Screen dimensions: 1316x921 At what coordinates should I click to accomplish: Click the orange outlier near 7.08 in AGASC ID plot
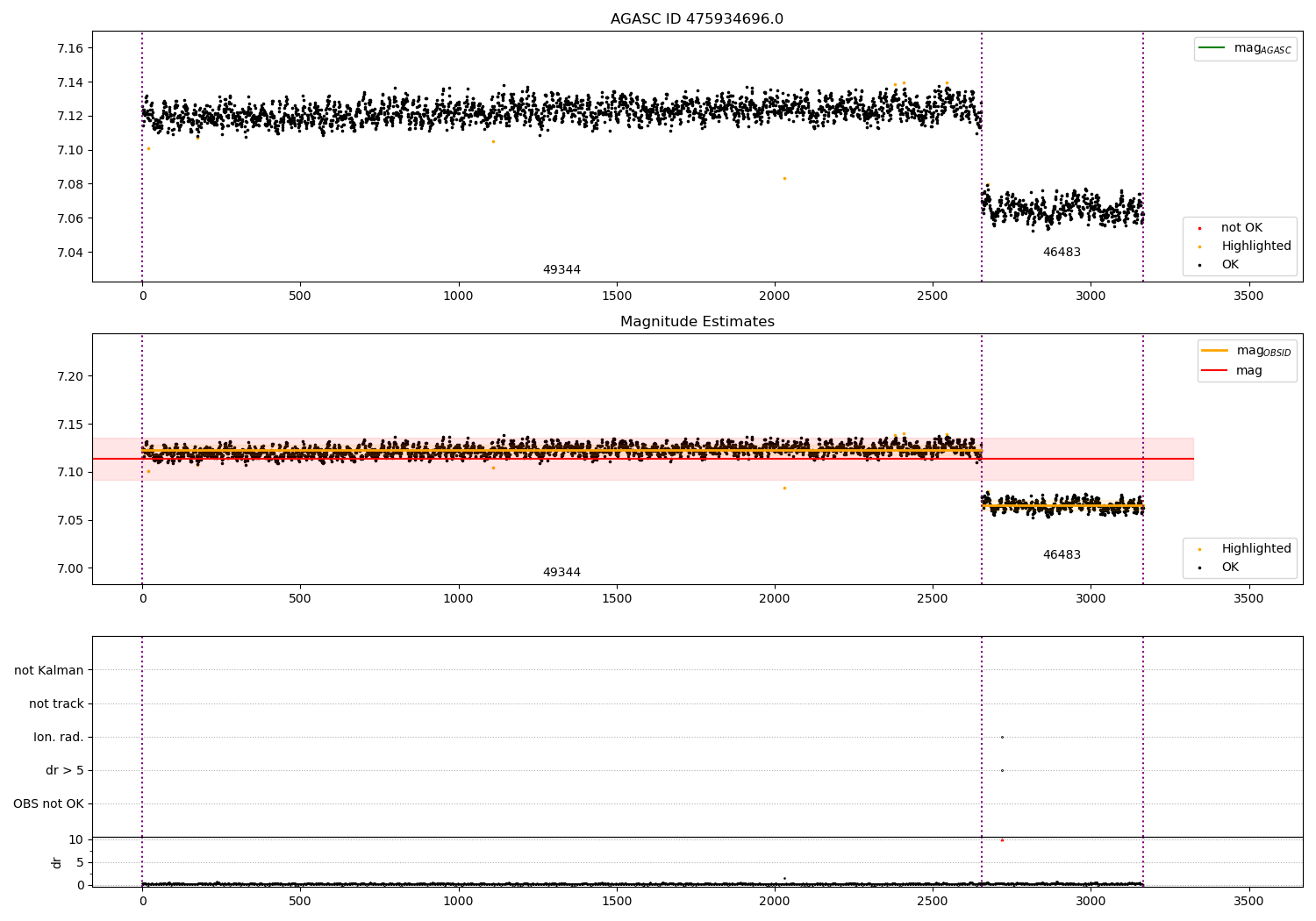coord(784,178)
